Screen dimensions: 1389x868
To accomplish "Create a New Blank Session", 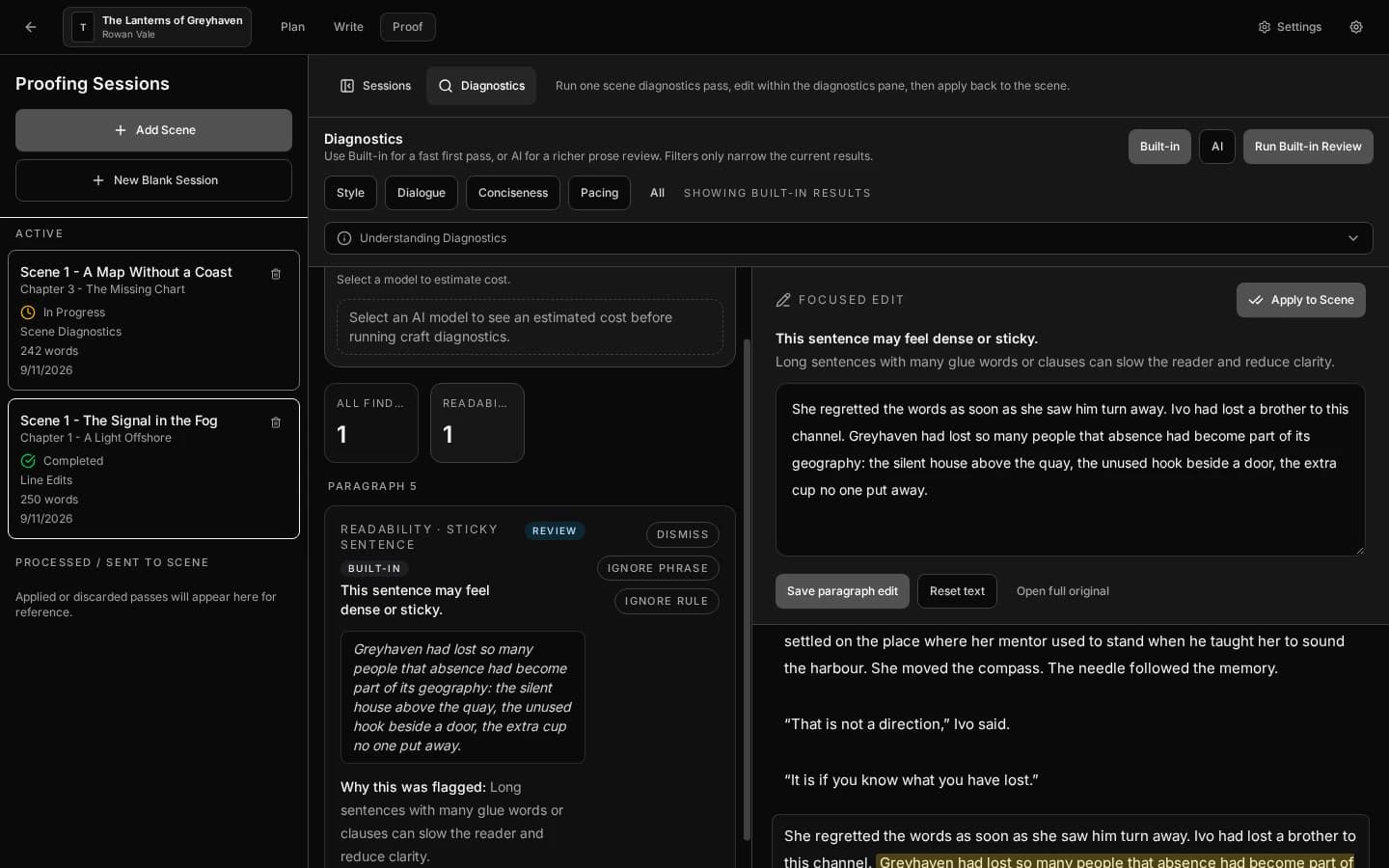I will (x=153, y=180).
